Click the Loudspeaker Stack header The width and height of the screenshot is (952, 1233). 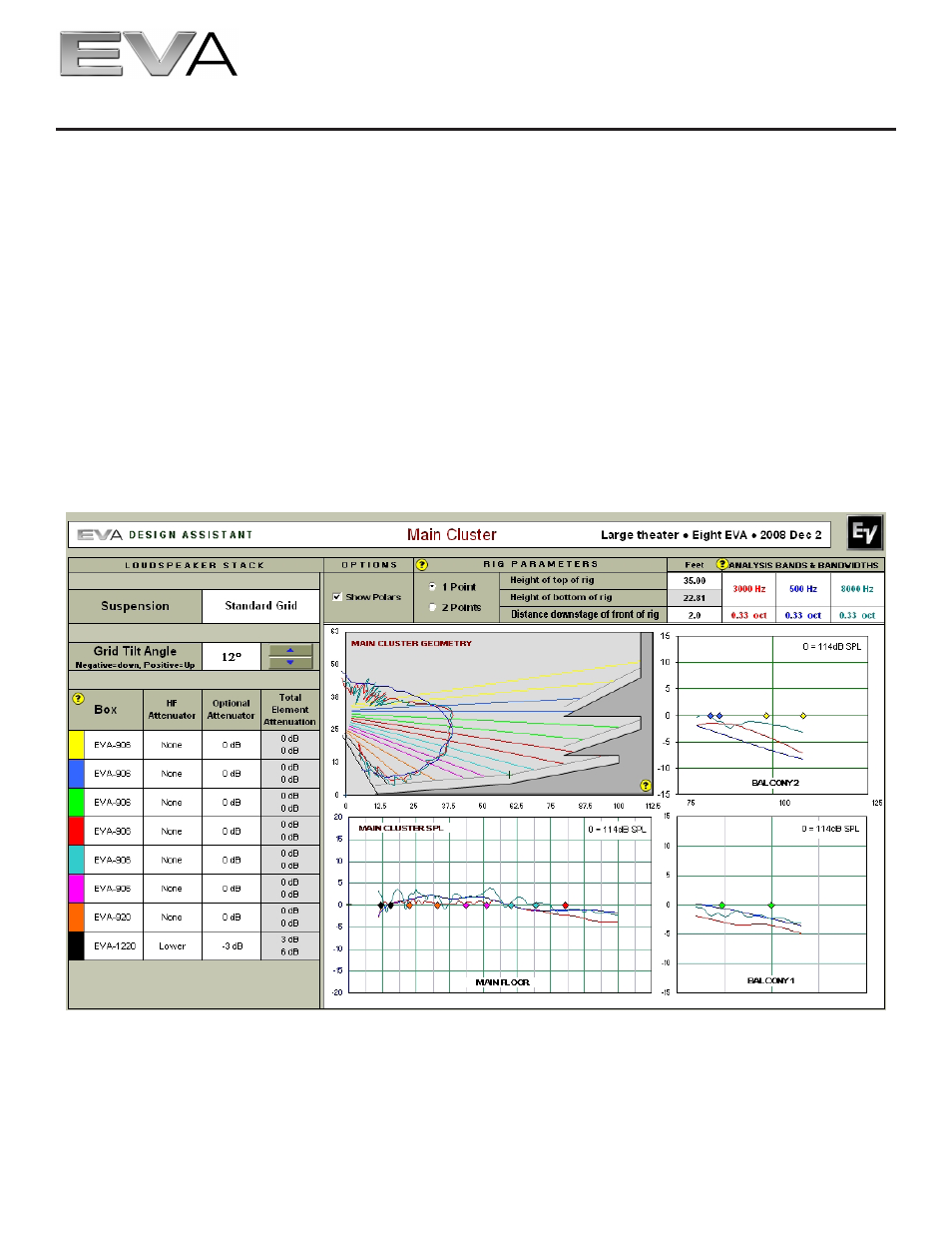(195, 565)
